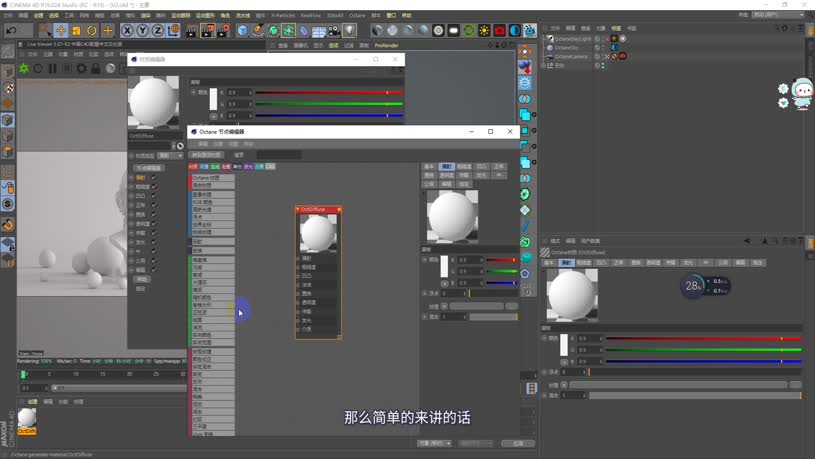The image size is (815, 459).
Task: Click the settings gear in Live Viewer toolbar
Action: pos(82,68)
